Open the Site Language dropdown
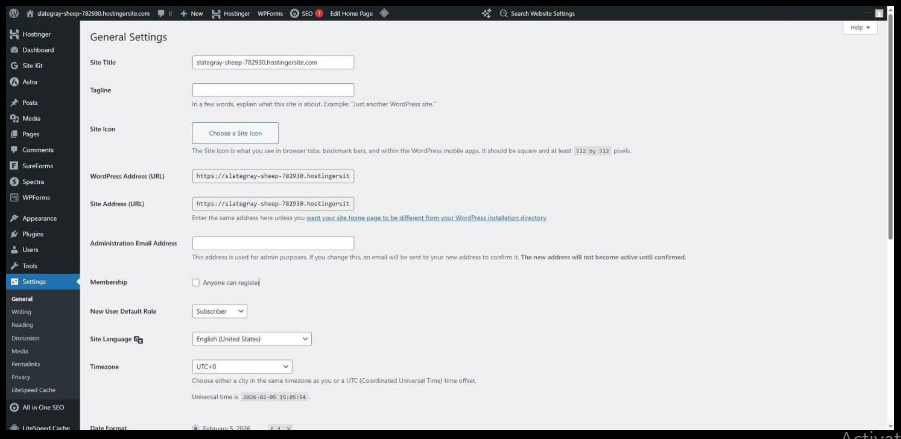The image size is (901, 439). [252, 339]
